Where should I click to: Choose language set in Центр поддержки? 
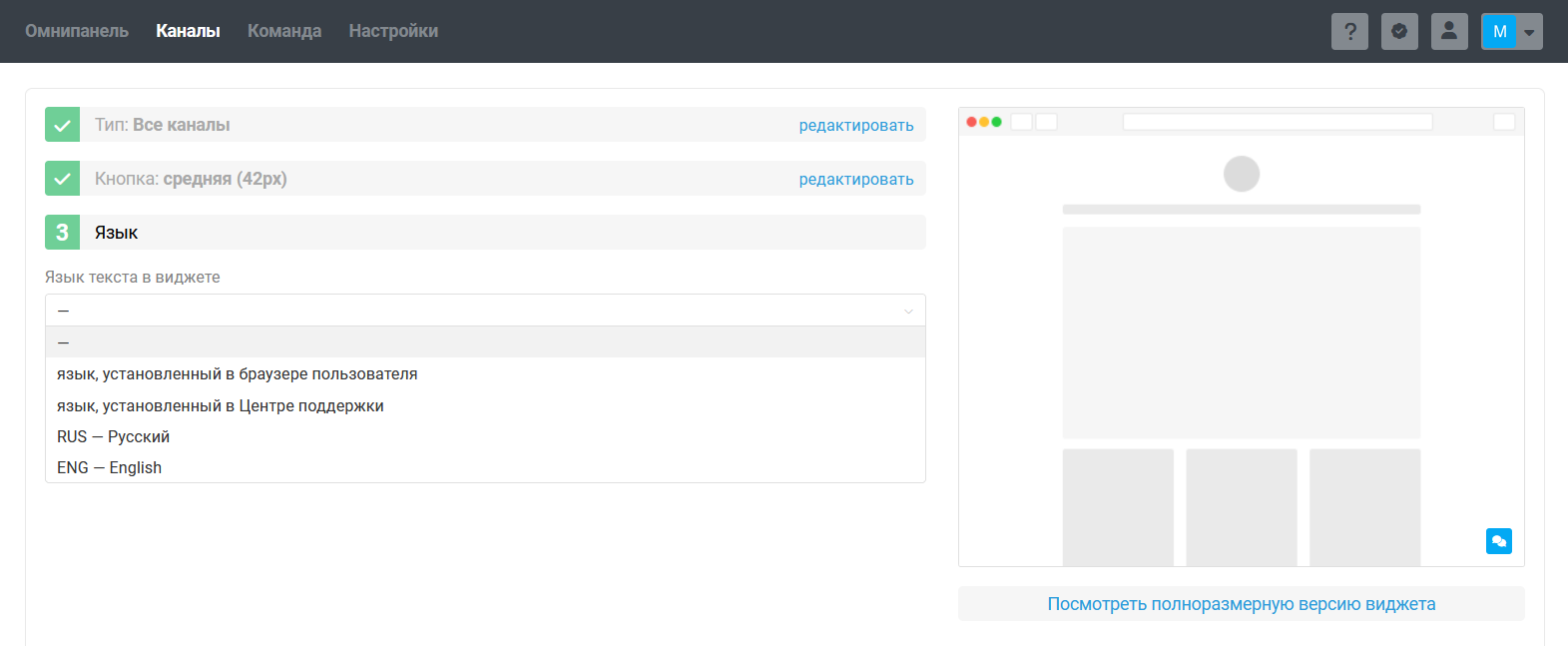(x=221, y=406)
